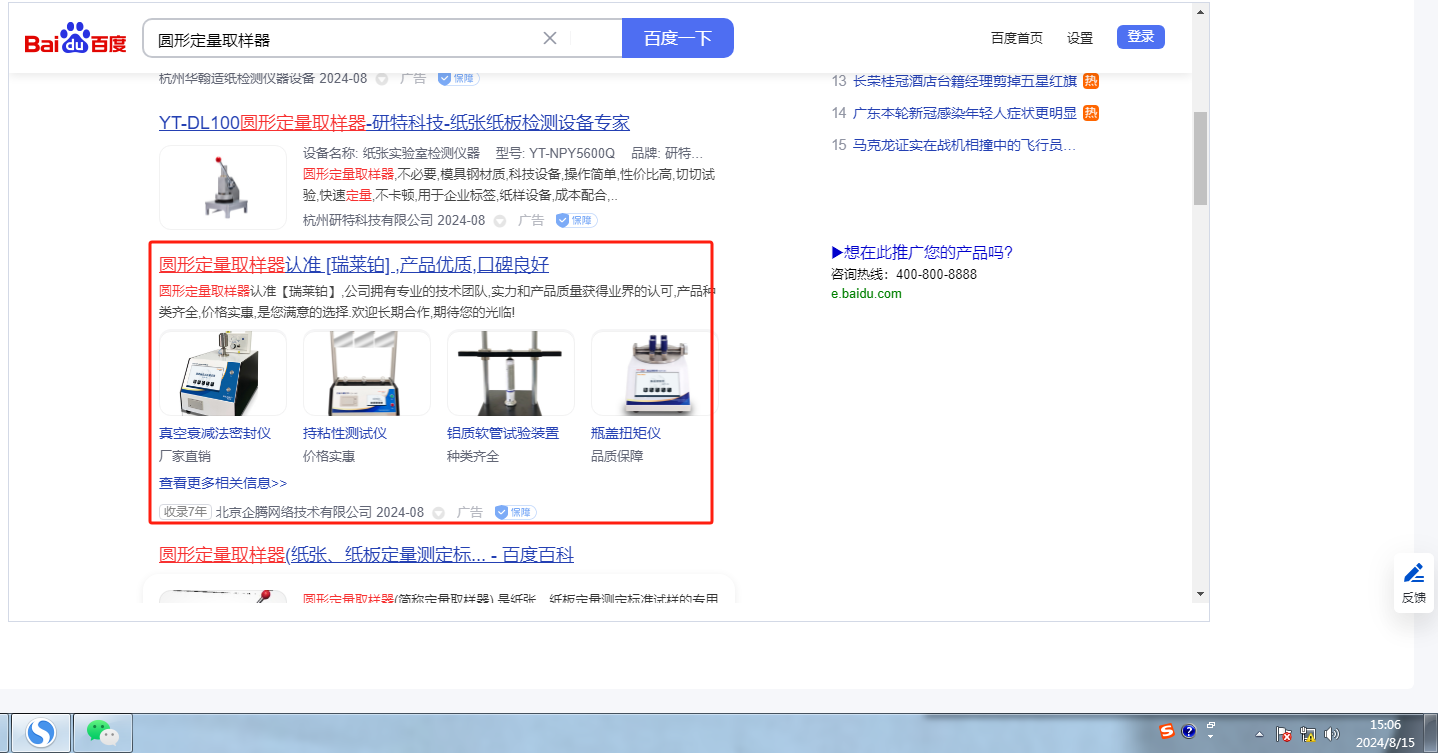
Task: Click the 真空衰减法密封仪 product image
Action: click(x=223, y=373)
